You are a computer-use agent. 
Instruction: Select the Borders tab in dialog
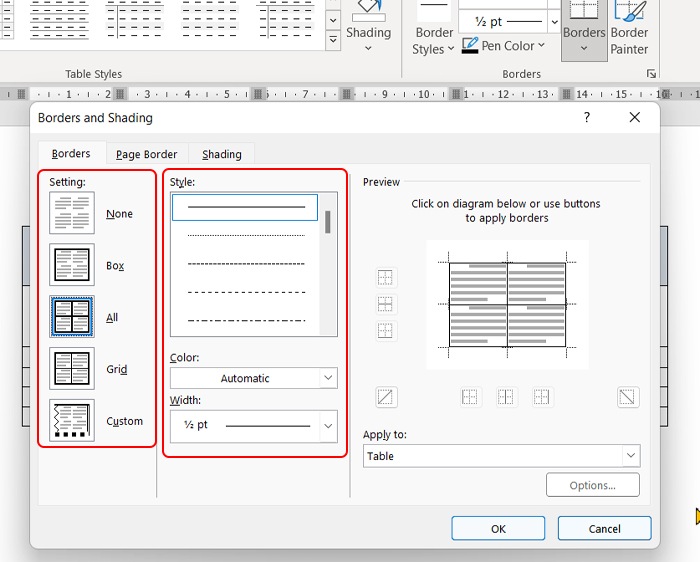click(x=71, y=154)
